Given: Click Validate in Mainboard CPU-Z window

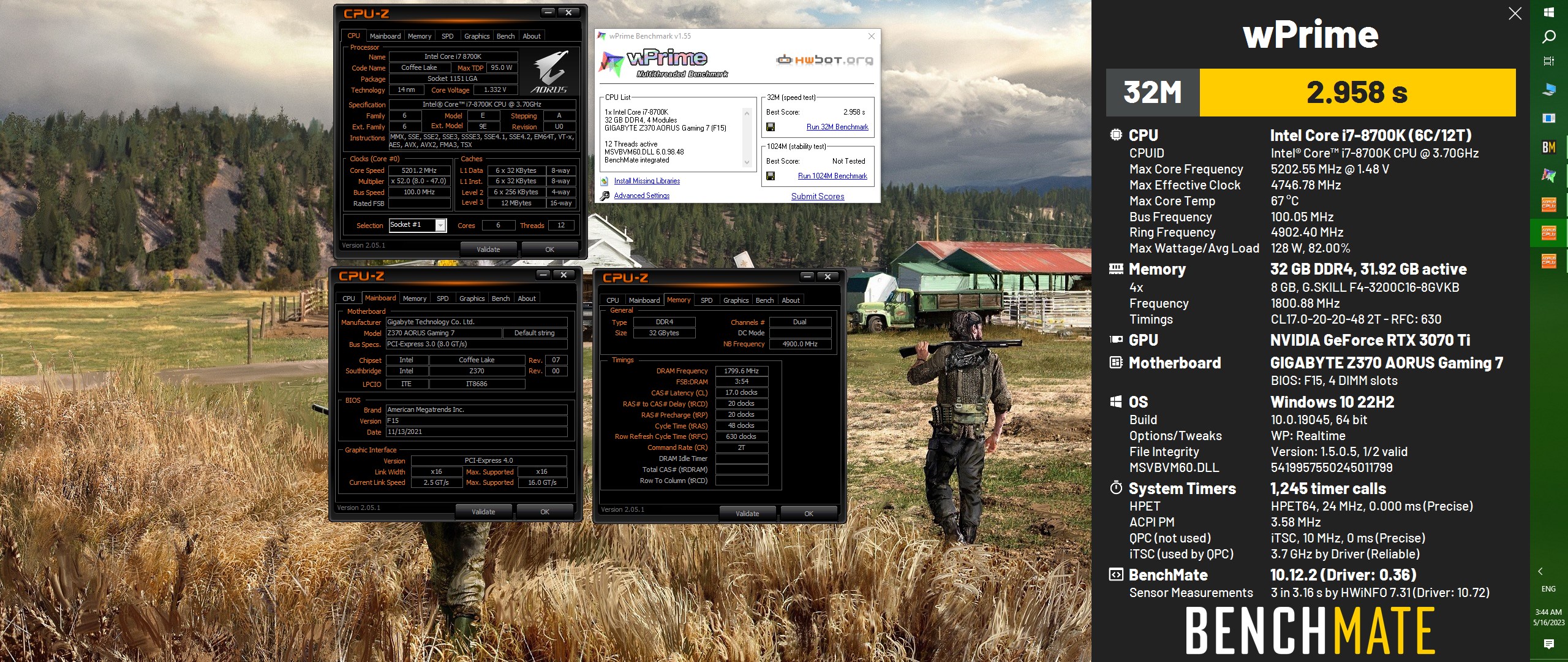Looking at the screenshot, I should [483, 512].
